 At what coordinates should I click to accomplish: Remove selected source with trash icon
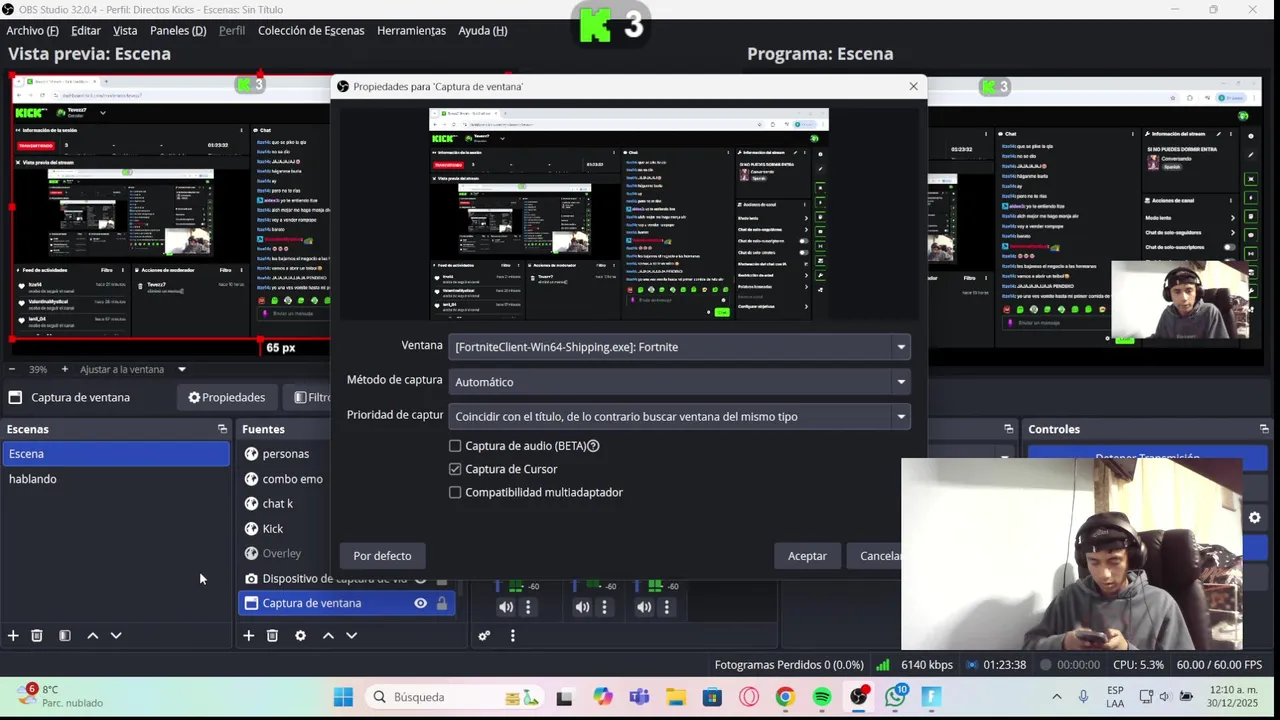(272, 635)
